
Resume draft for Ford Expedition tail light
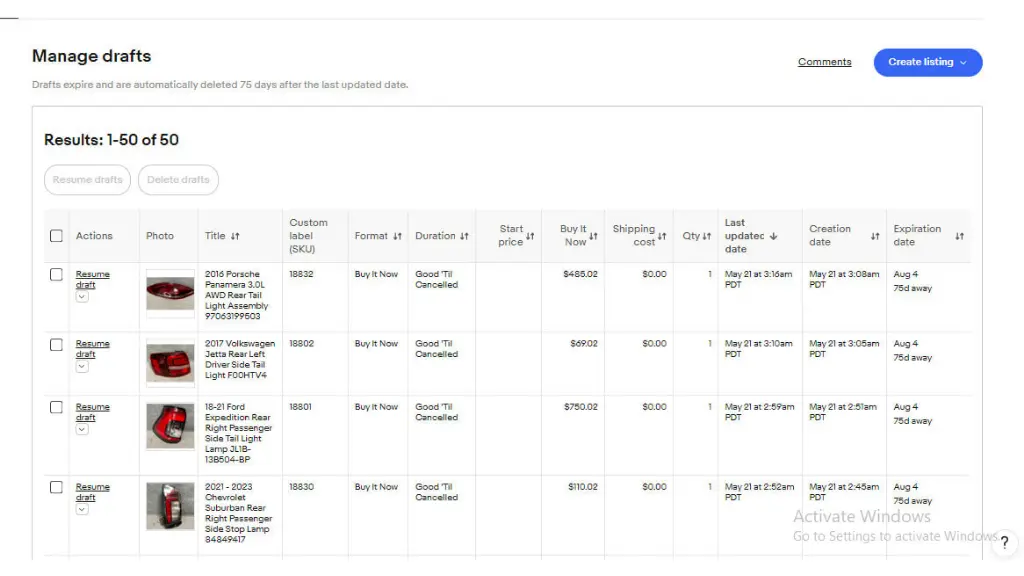point(92,412)
